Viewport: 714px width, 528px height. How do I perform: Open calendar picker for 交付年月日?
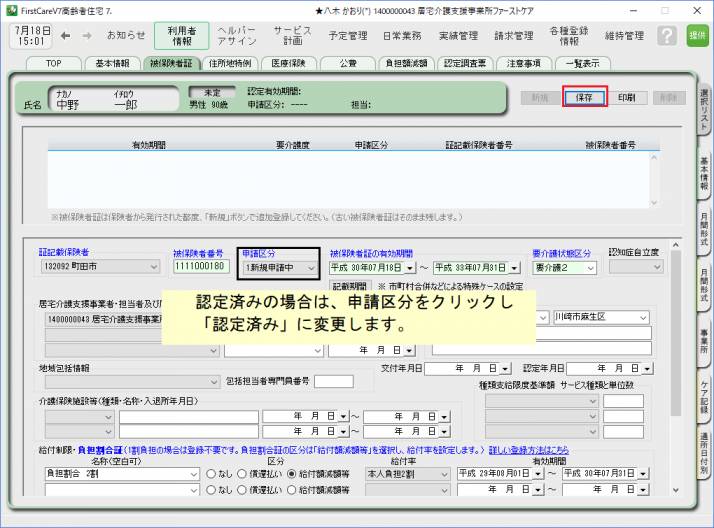tap(503, 368)
